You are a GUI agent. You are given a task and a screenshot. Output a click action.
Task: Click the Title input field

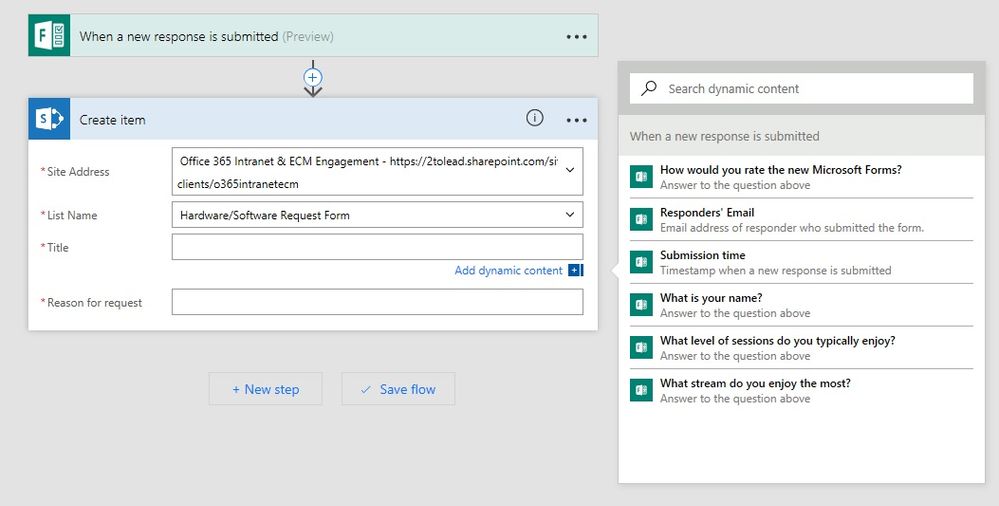point(377,247)
